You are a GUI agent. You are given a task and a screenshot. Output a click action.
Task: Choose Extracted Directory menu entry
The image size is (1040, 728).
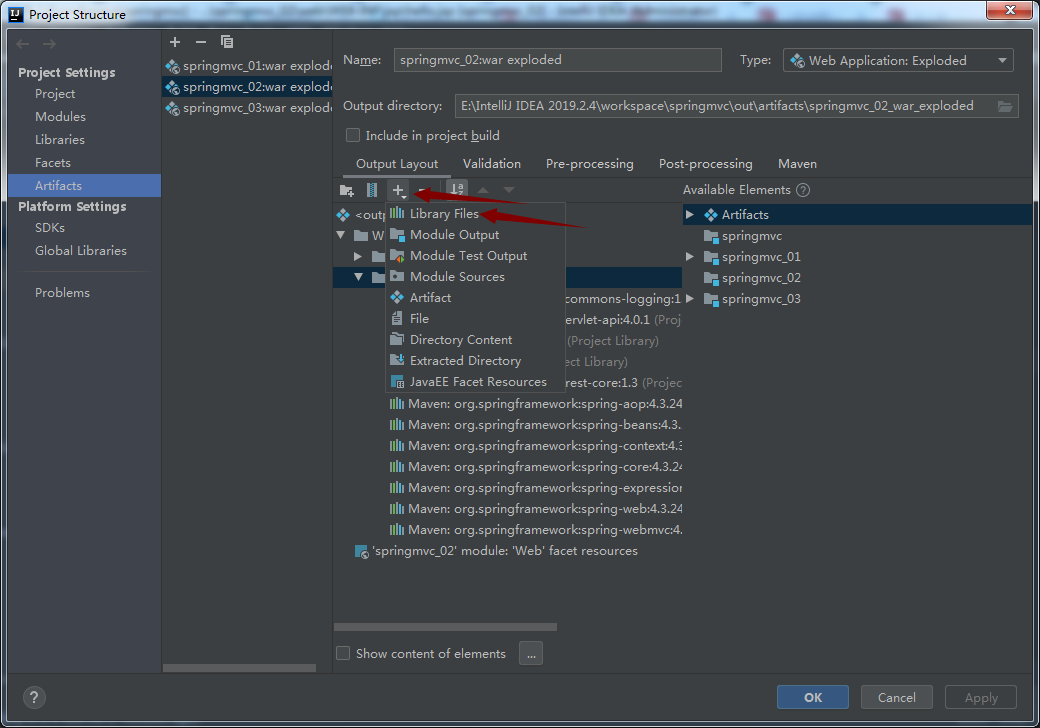coord(475,361)
